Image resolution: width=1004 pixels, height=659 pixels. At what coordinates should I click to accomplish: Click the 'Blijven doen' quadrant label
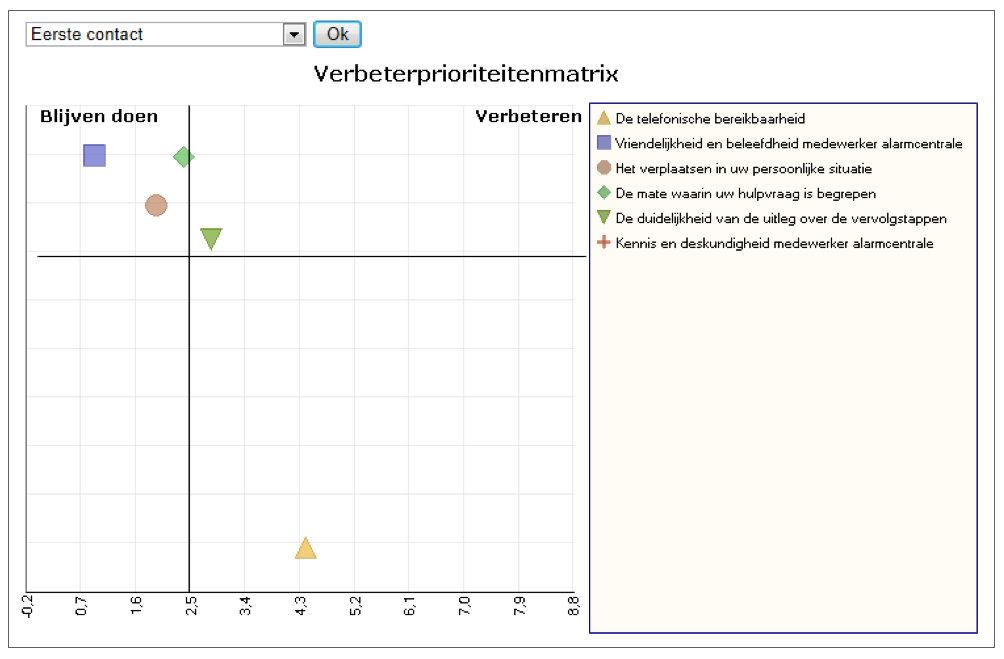click(x=99, y=117)
